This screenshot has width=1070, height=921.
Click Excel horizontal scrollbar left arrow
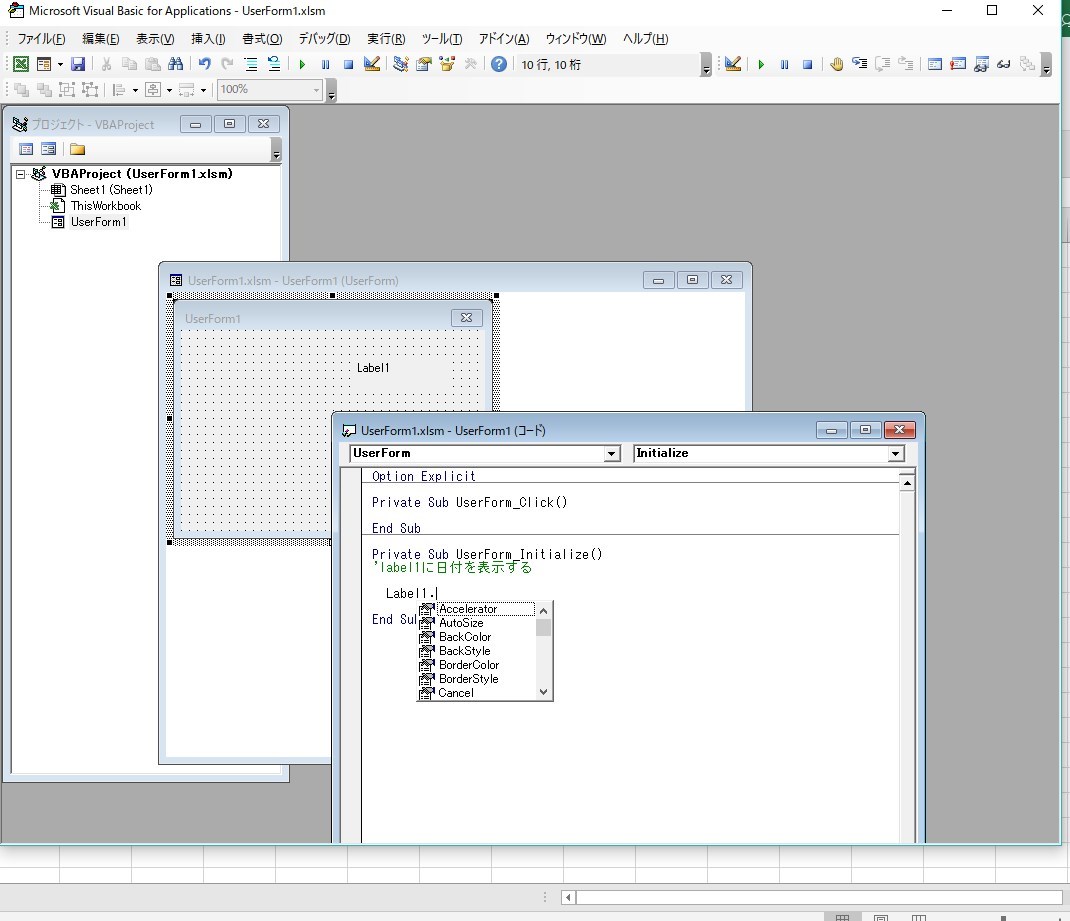click(568, 897)
